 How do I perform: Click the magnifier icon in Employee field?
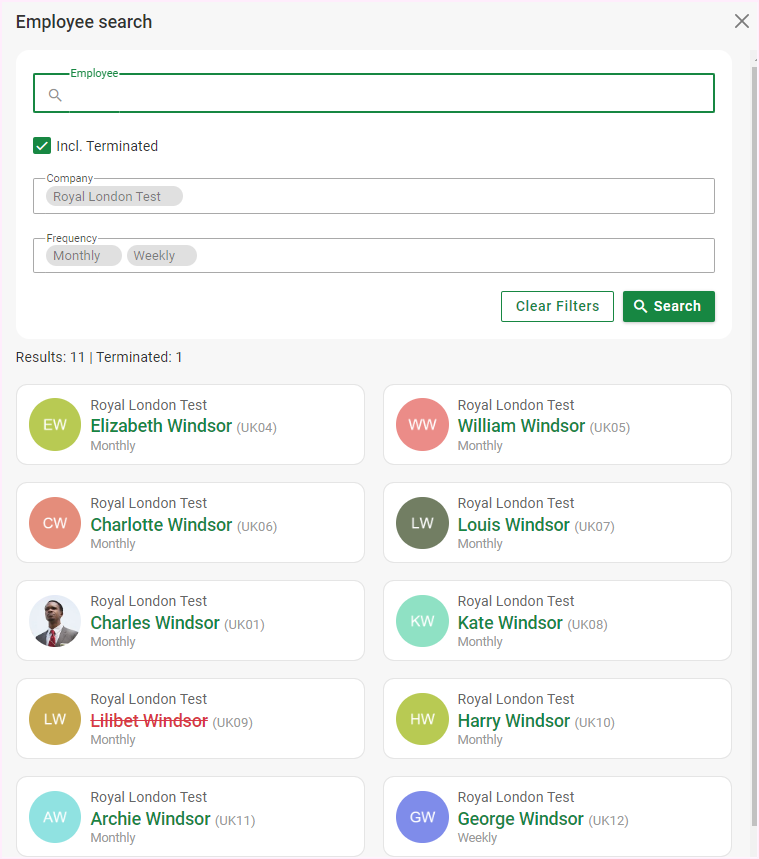55,95
